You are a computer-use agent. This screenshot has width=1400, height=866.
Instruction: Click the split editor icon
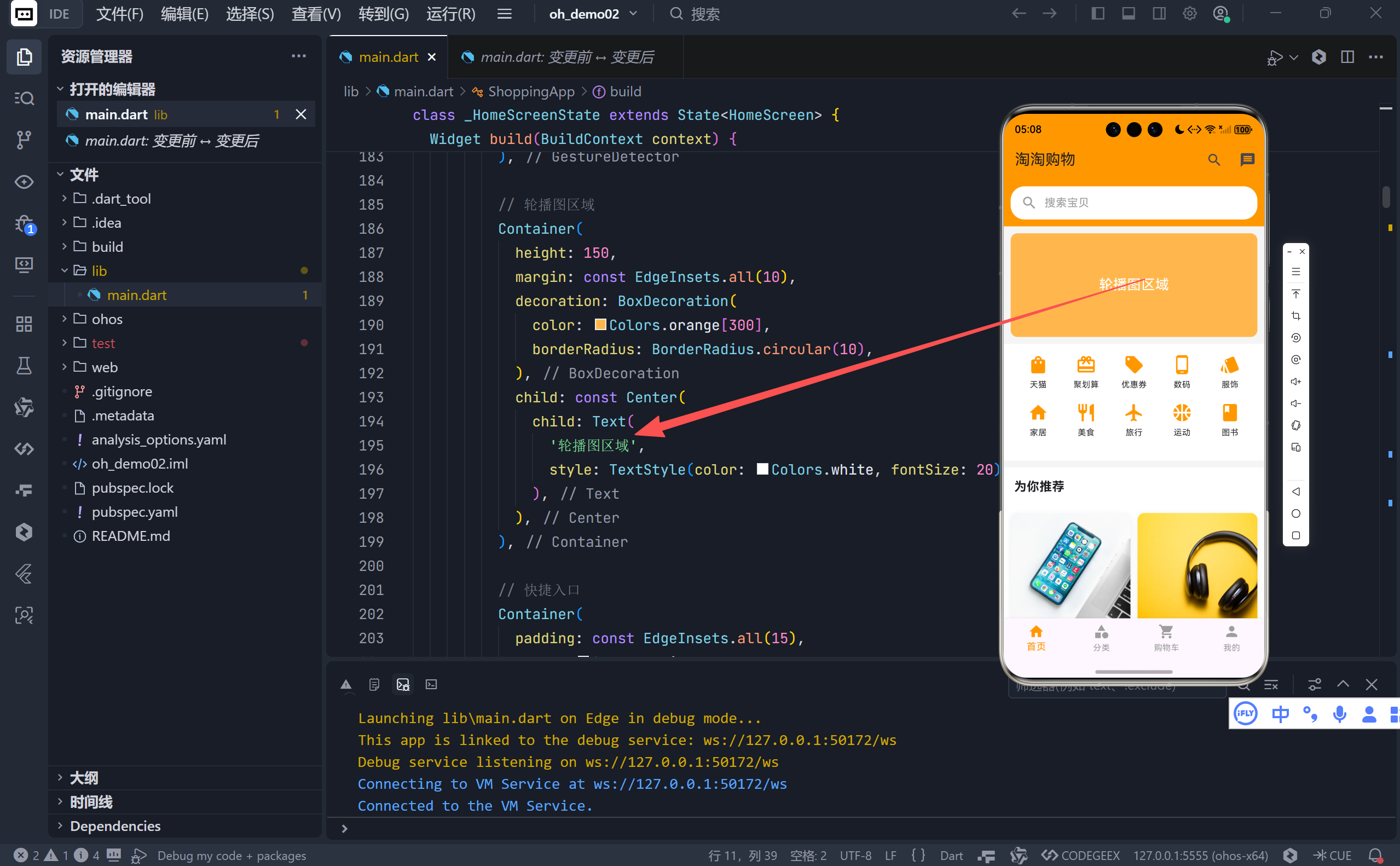point(1347,57)
